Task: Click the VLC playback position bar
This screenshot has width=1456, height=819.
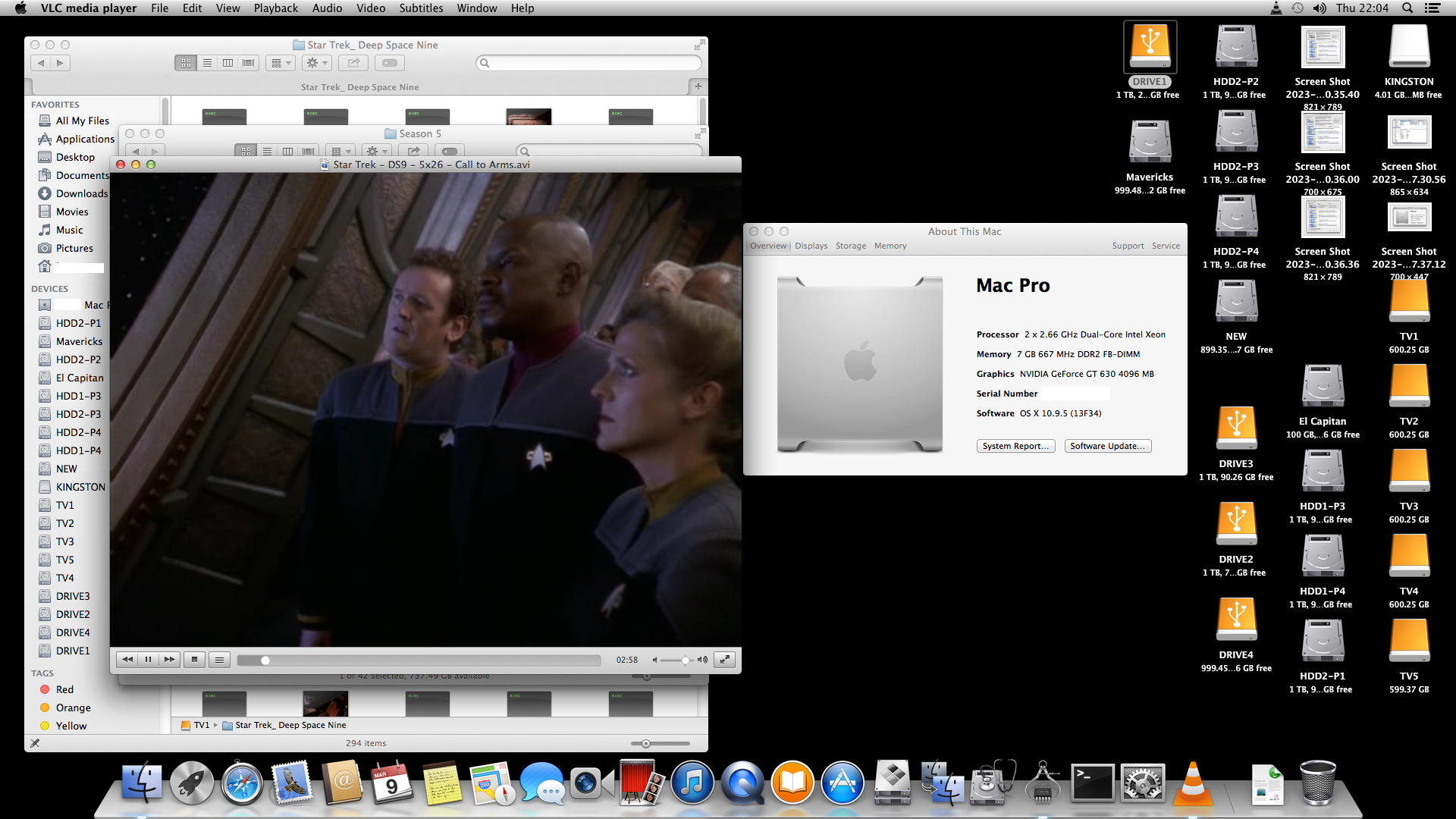Action: point(419,661)
